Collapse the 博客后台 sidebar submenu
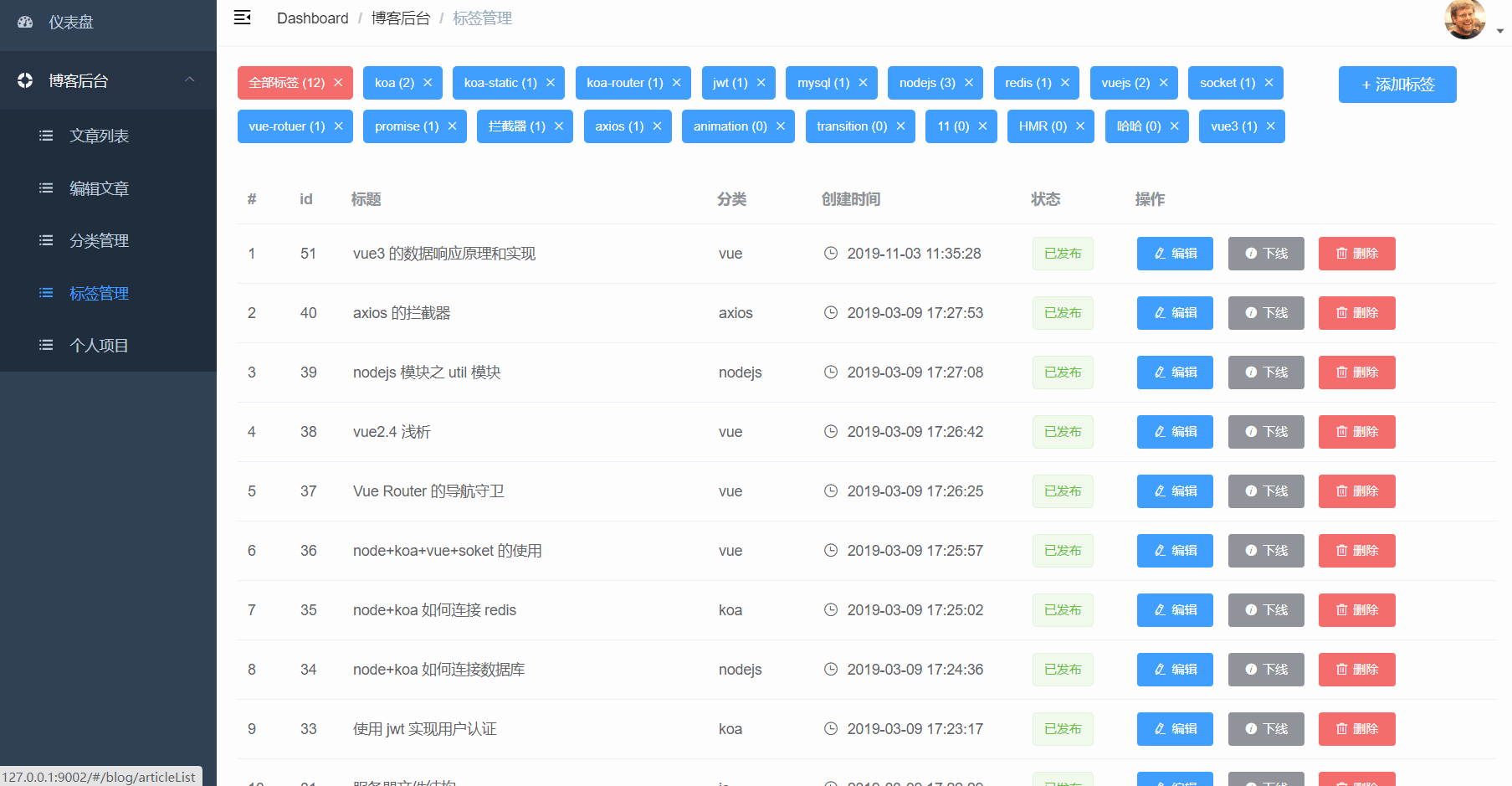Image resolution: width=1512 pixels, height=786 pixels. click(108, 80)
